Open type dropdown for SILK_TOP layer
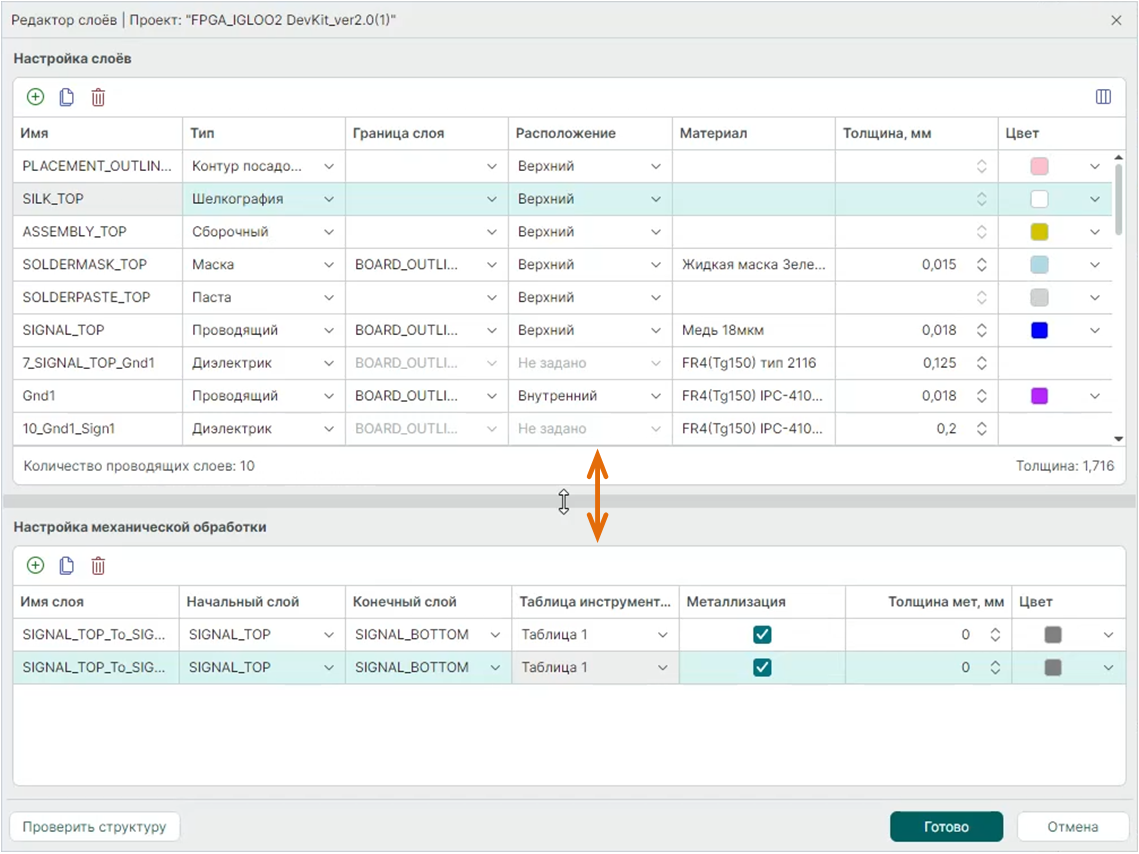The image size is (1139, 854). 328,199
